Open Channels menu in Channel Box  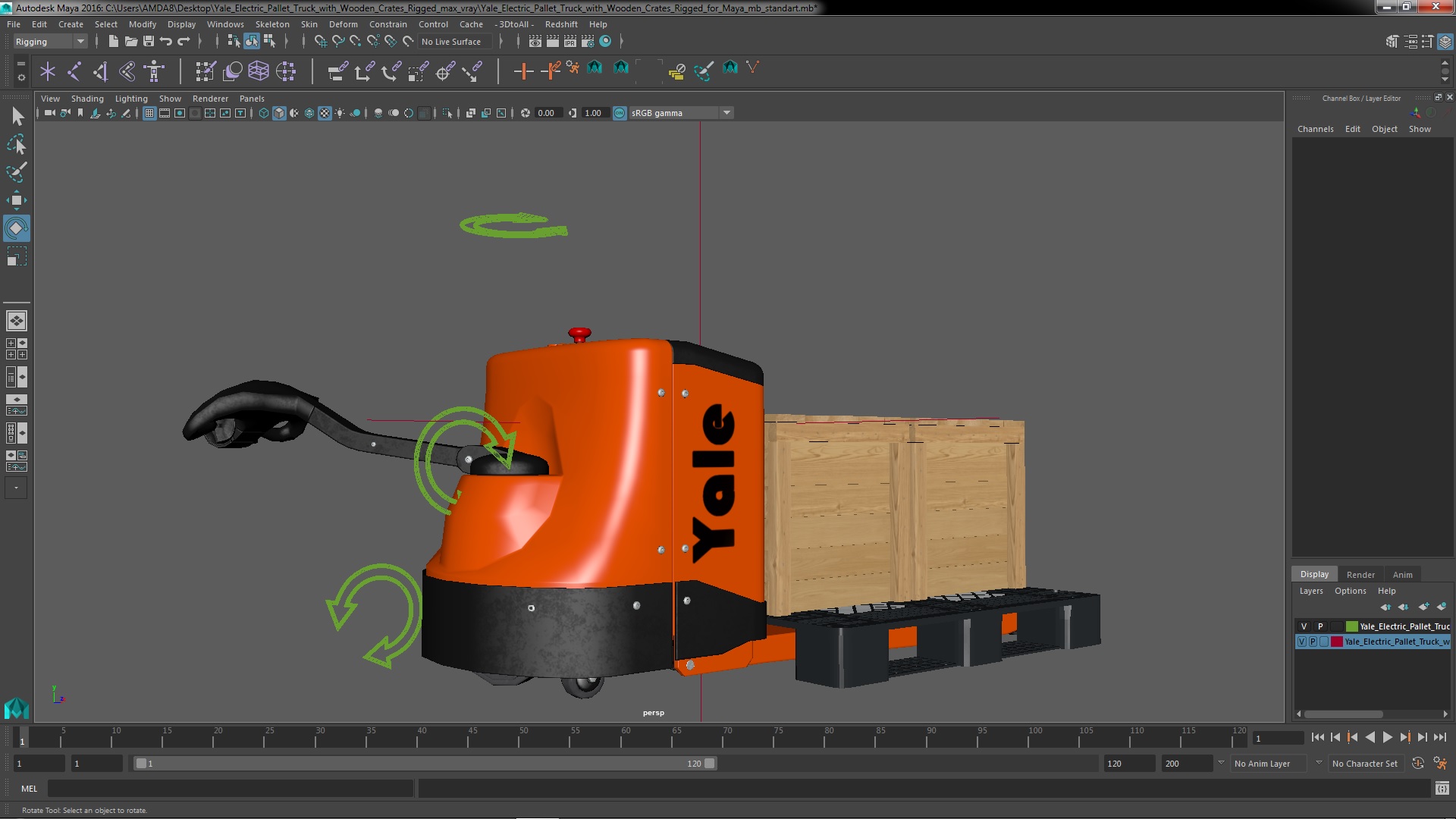[1315, 129]
